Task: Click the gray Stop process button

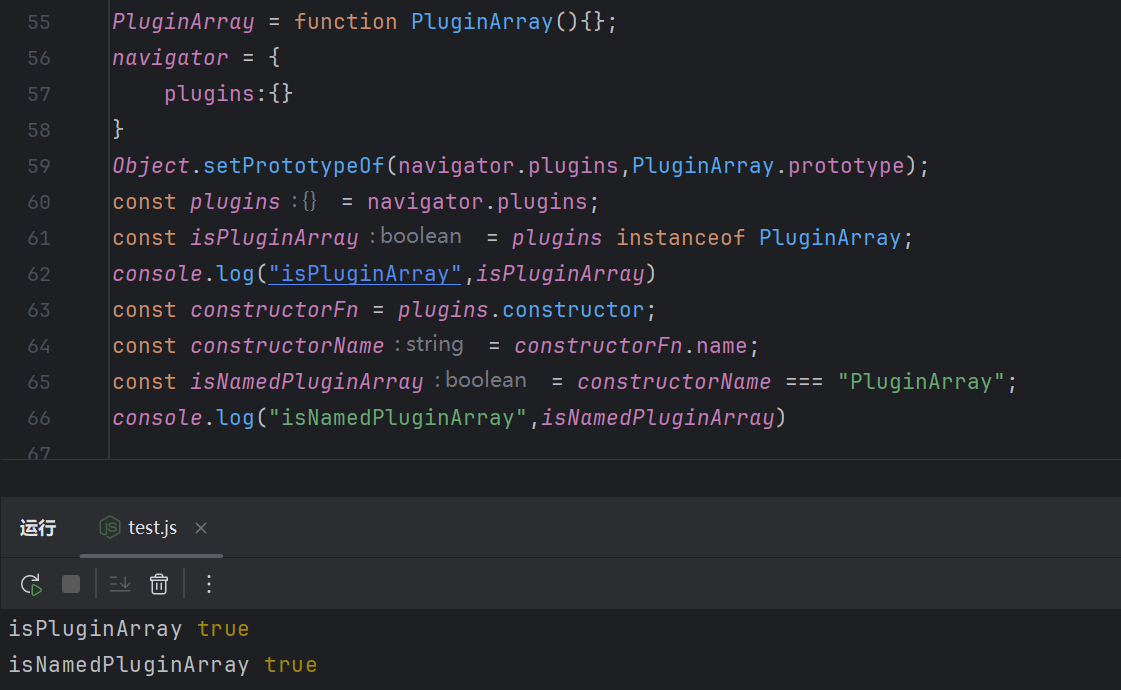Action: click(x=71, y=584)
